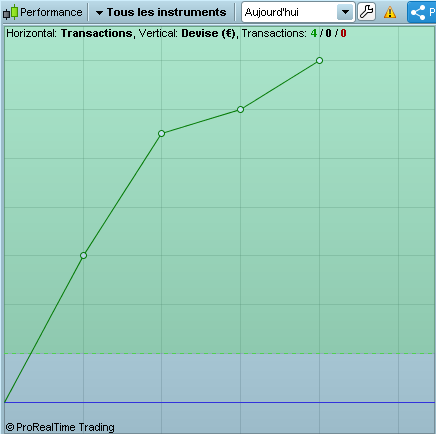Open the wrench settings button
This screenshot has width=436, height=434.
pos(366,12)
